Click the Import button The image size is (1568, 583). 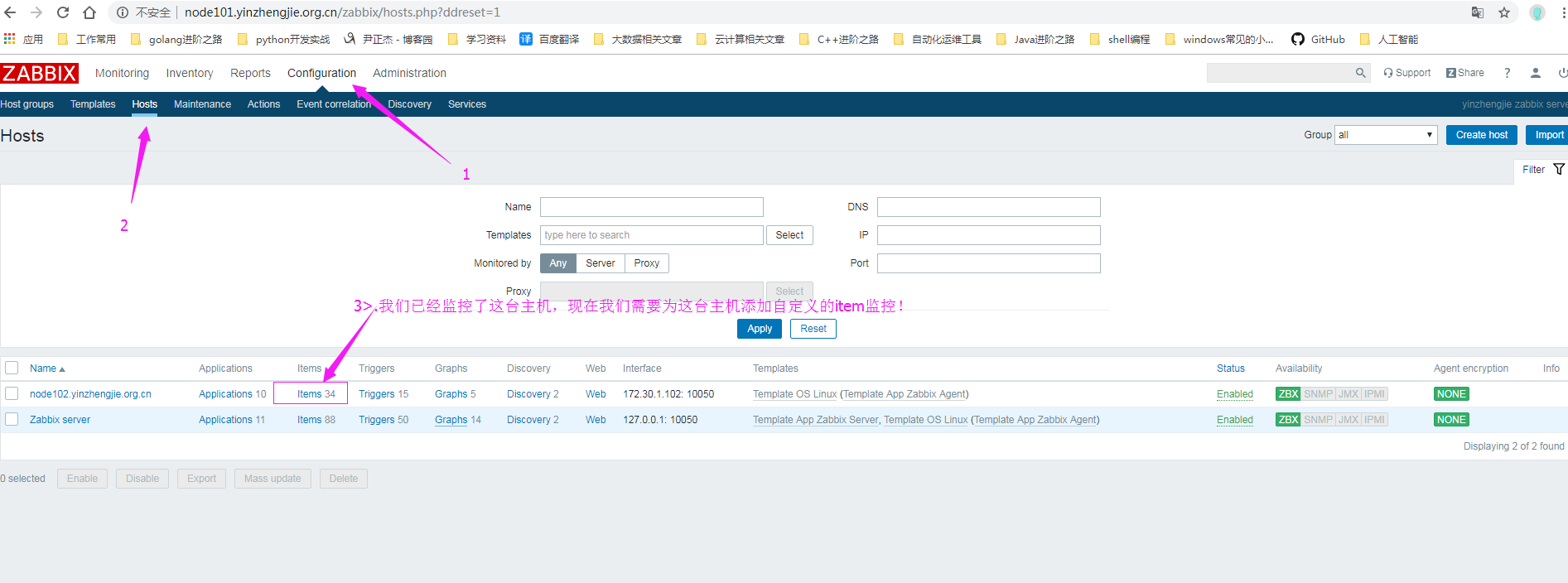1547,135
